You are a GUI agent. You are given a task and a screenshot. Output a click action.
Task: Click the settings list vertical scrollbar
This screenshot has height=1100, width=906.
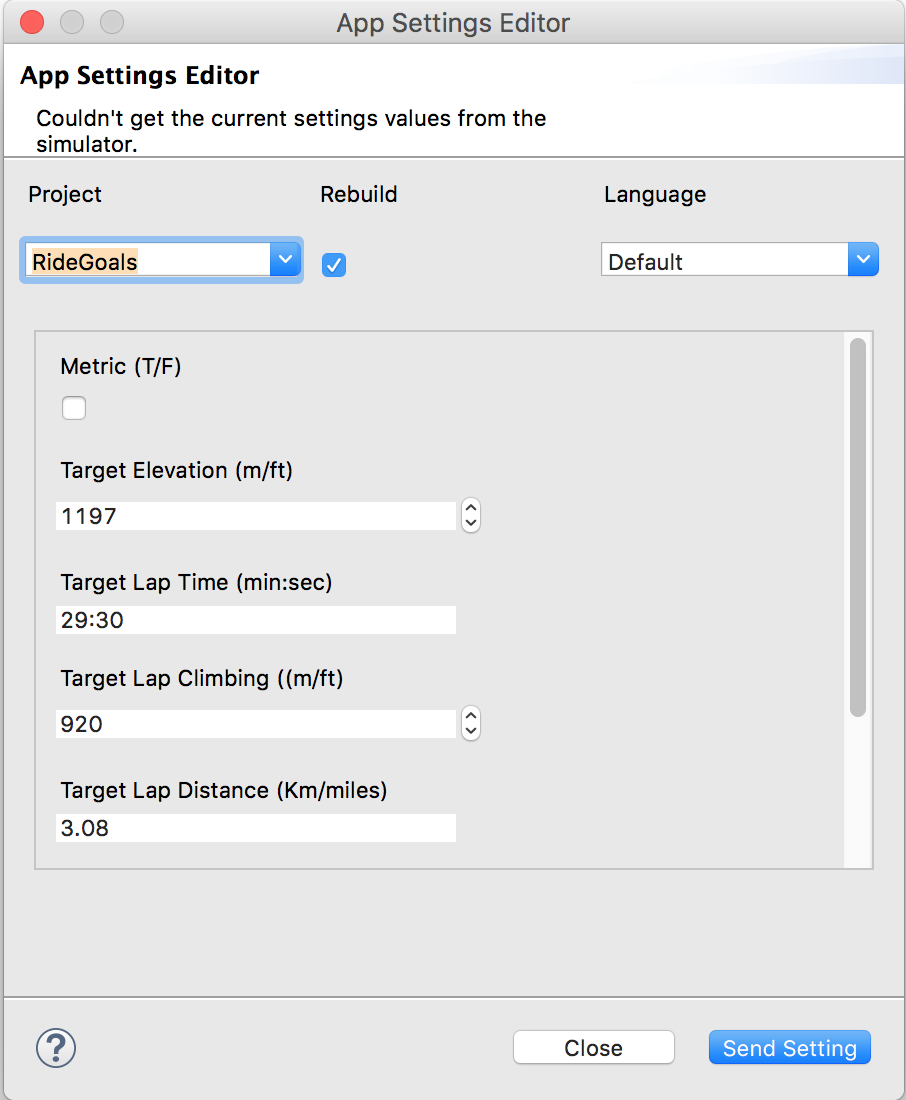coord(858,527)
